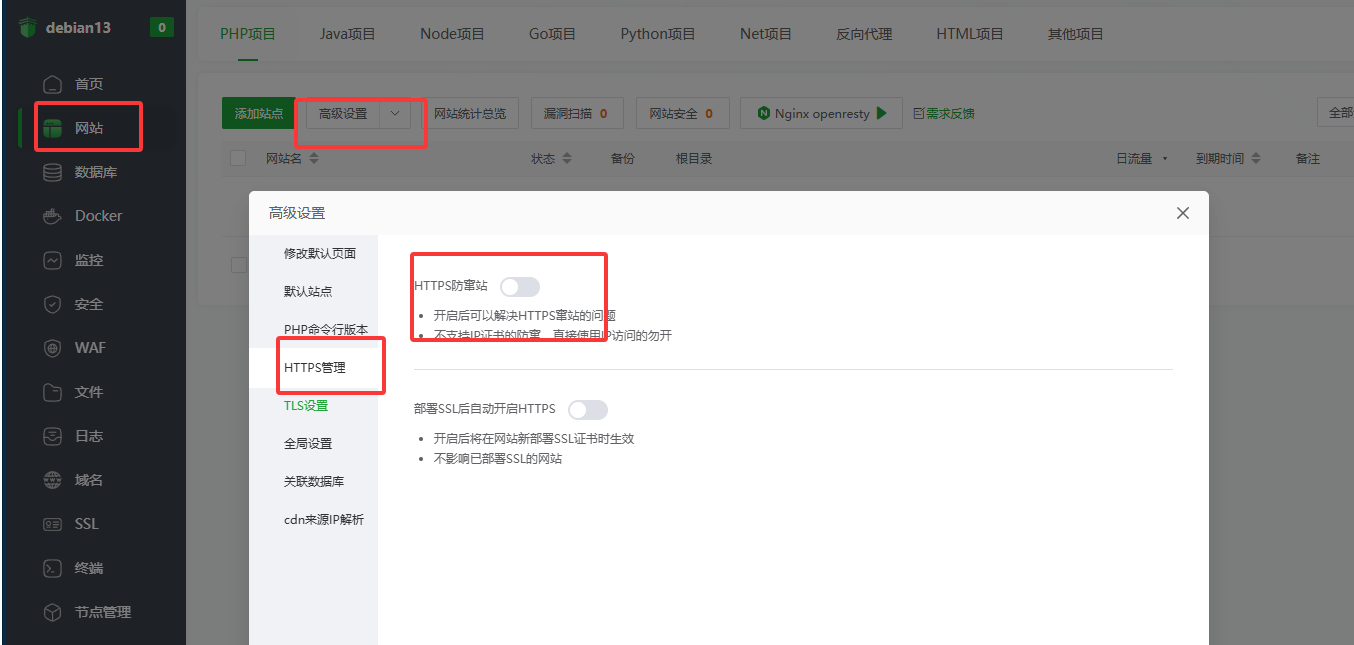Click the Docker whale icon
1354x645 pixels.
pos(53,216)
